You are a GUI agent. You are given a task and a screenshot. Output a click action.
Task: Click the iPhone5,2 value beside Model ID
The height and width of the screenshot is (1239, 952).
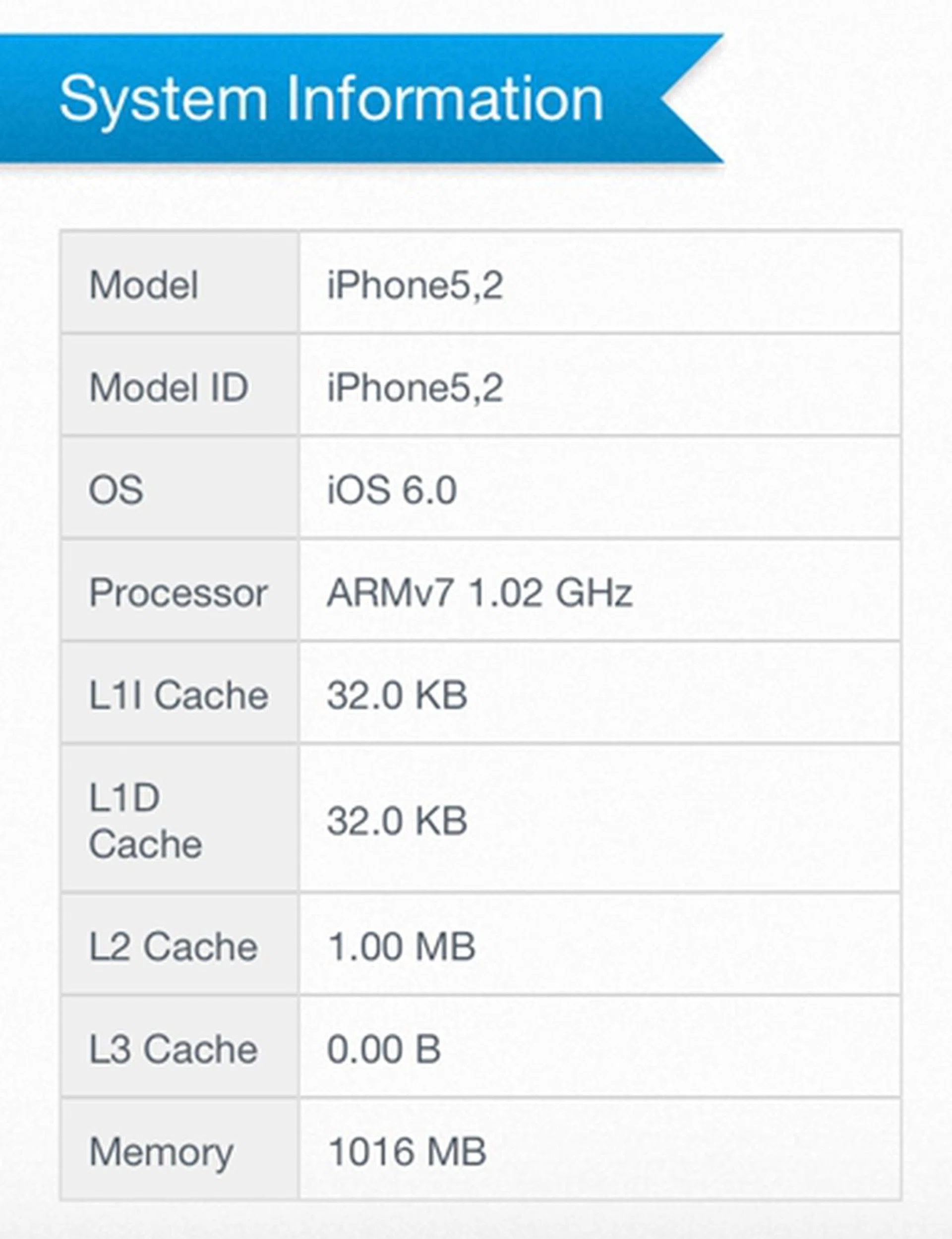[x=415, y=388]
